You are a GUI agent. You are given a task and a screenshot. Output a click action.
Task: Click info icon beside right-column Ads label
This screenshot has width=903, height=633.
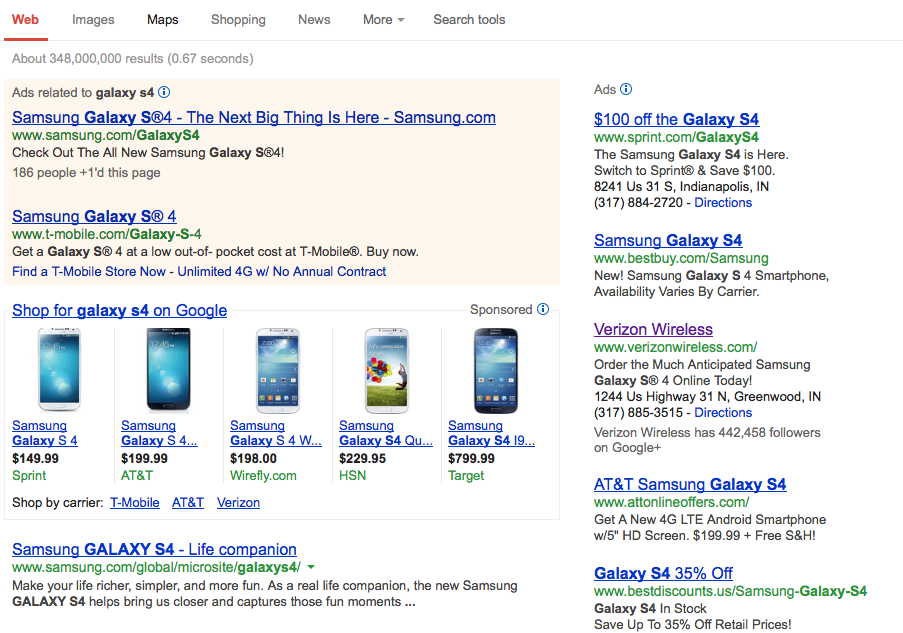click(x=626, y=90)
